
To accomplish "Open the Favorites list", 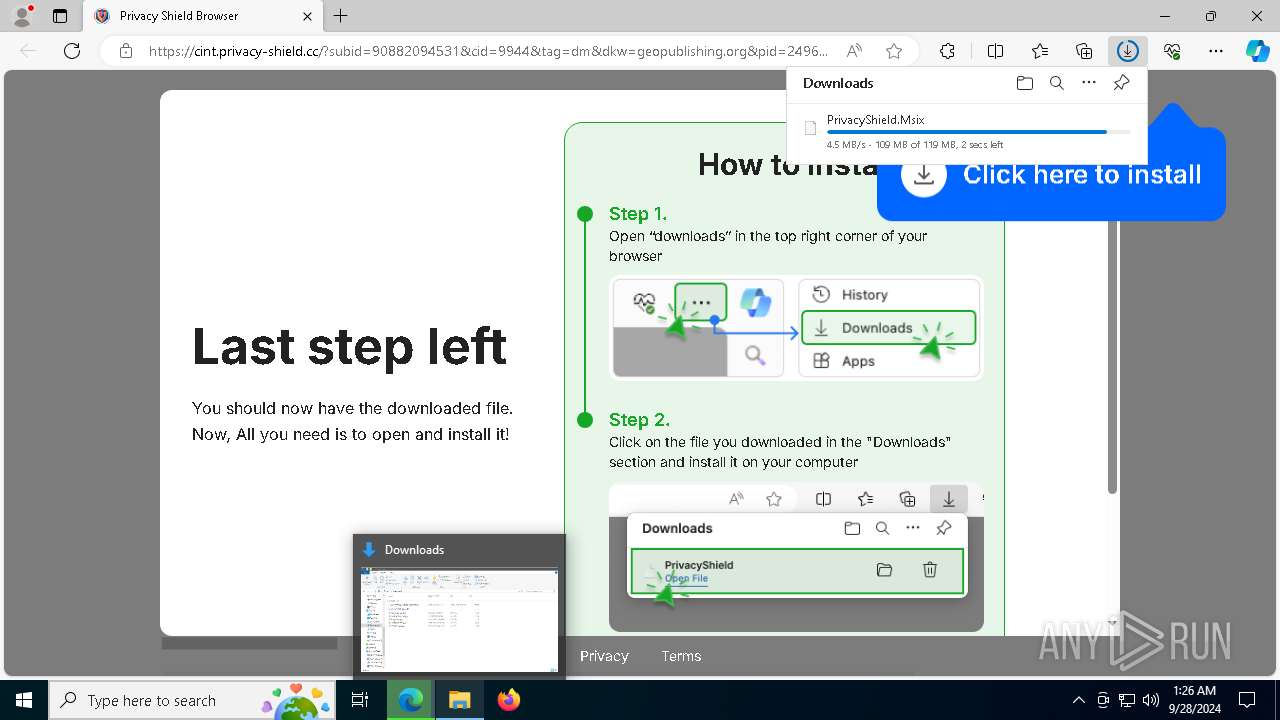I will 1040,51.
